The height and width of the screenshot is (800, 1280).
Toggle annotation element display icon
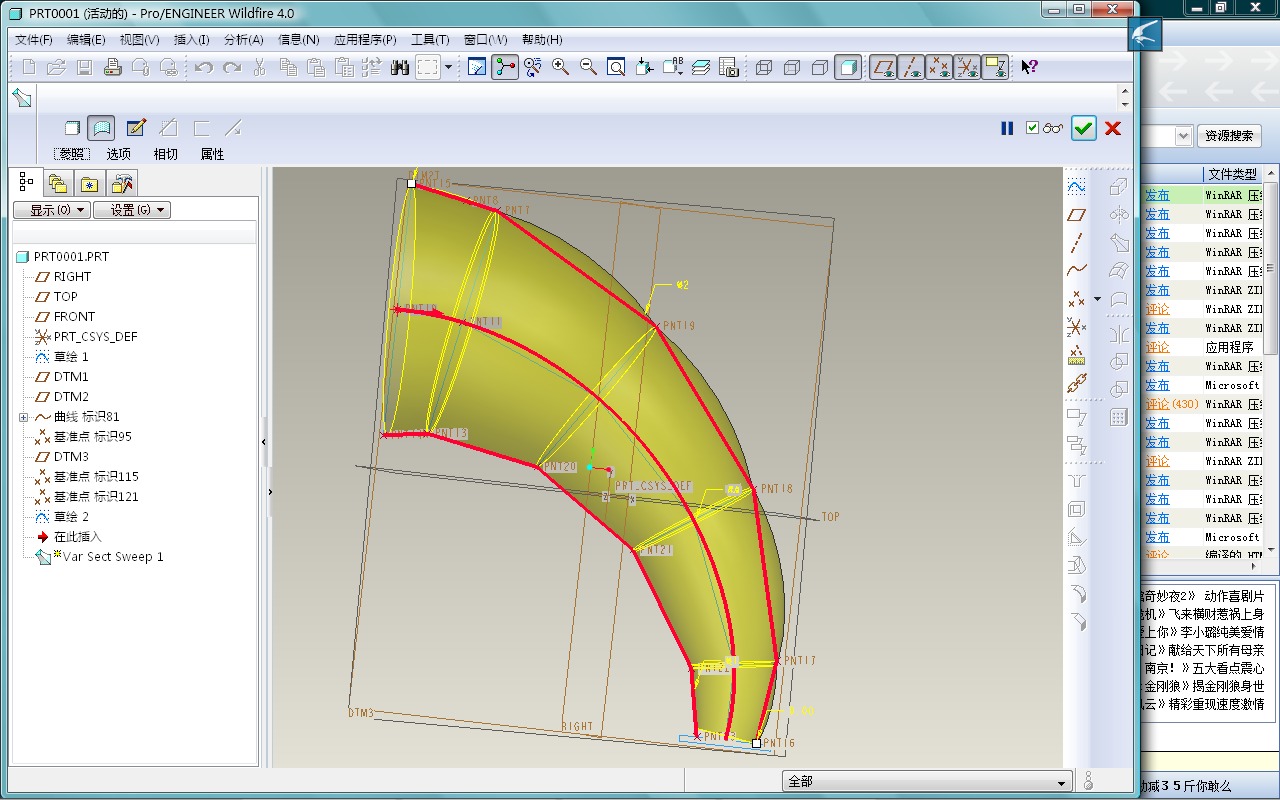tap(995, 68)
